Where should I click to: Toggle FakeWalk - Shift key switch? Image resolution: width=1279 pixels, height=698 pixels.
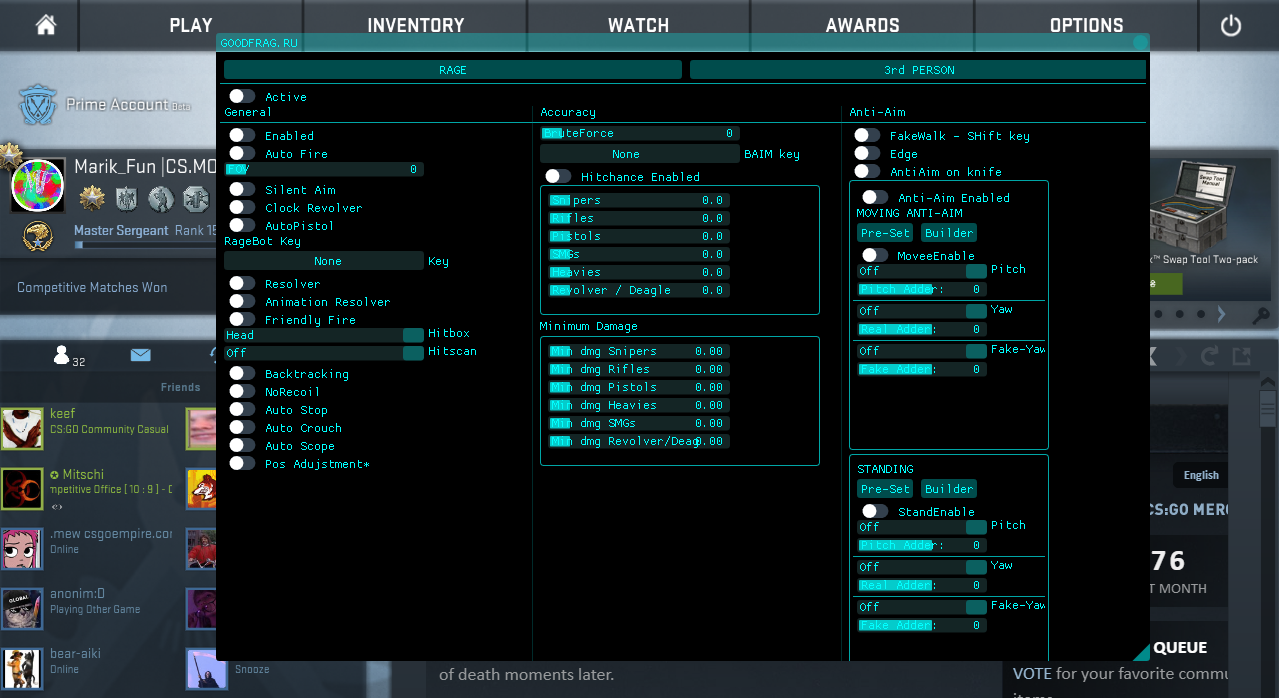pos(867,135)
